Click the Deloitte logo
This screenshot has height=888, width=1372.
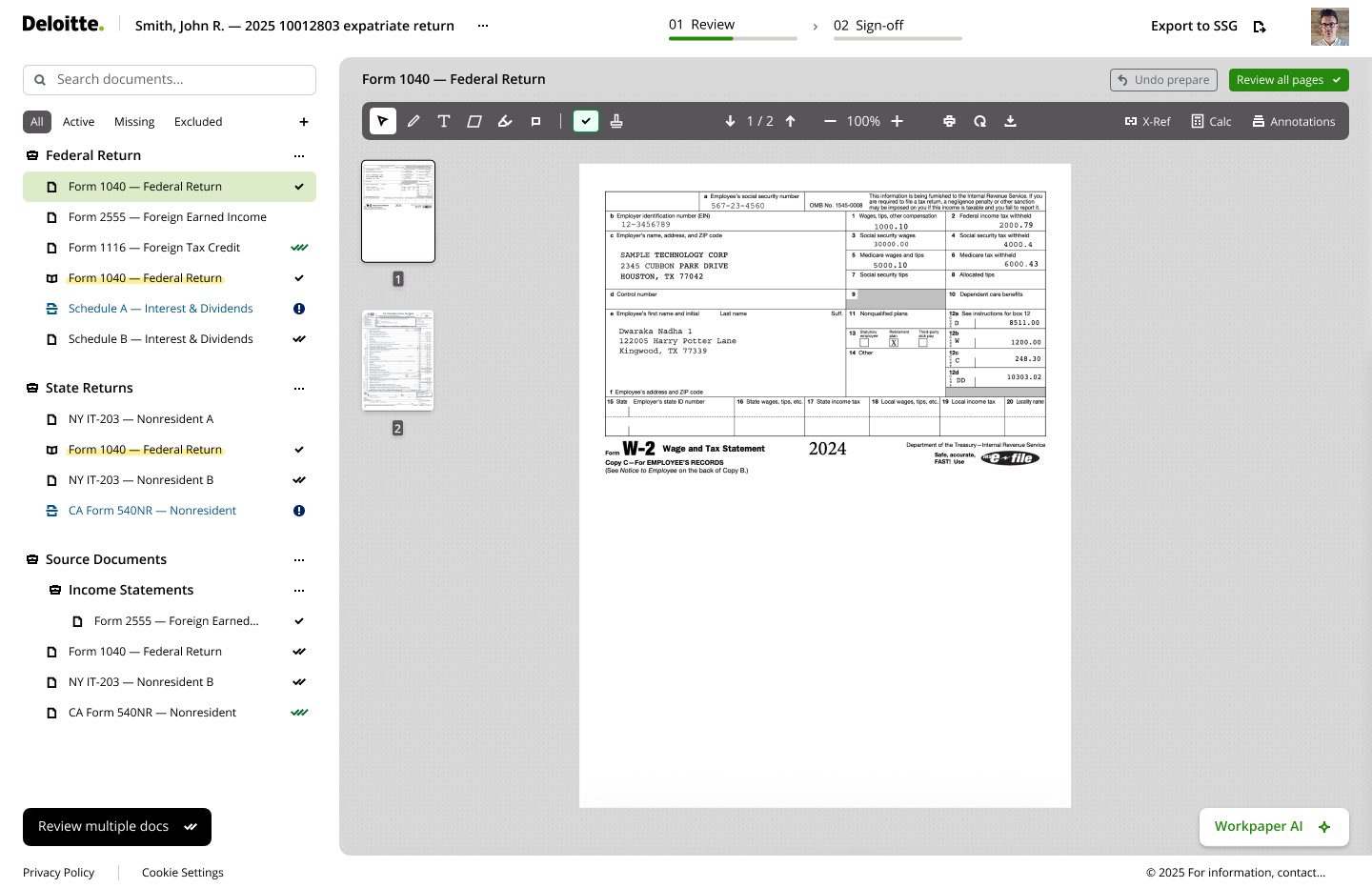pyautogui.click(x=63, y=24)
